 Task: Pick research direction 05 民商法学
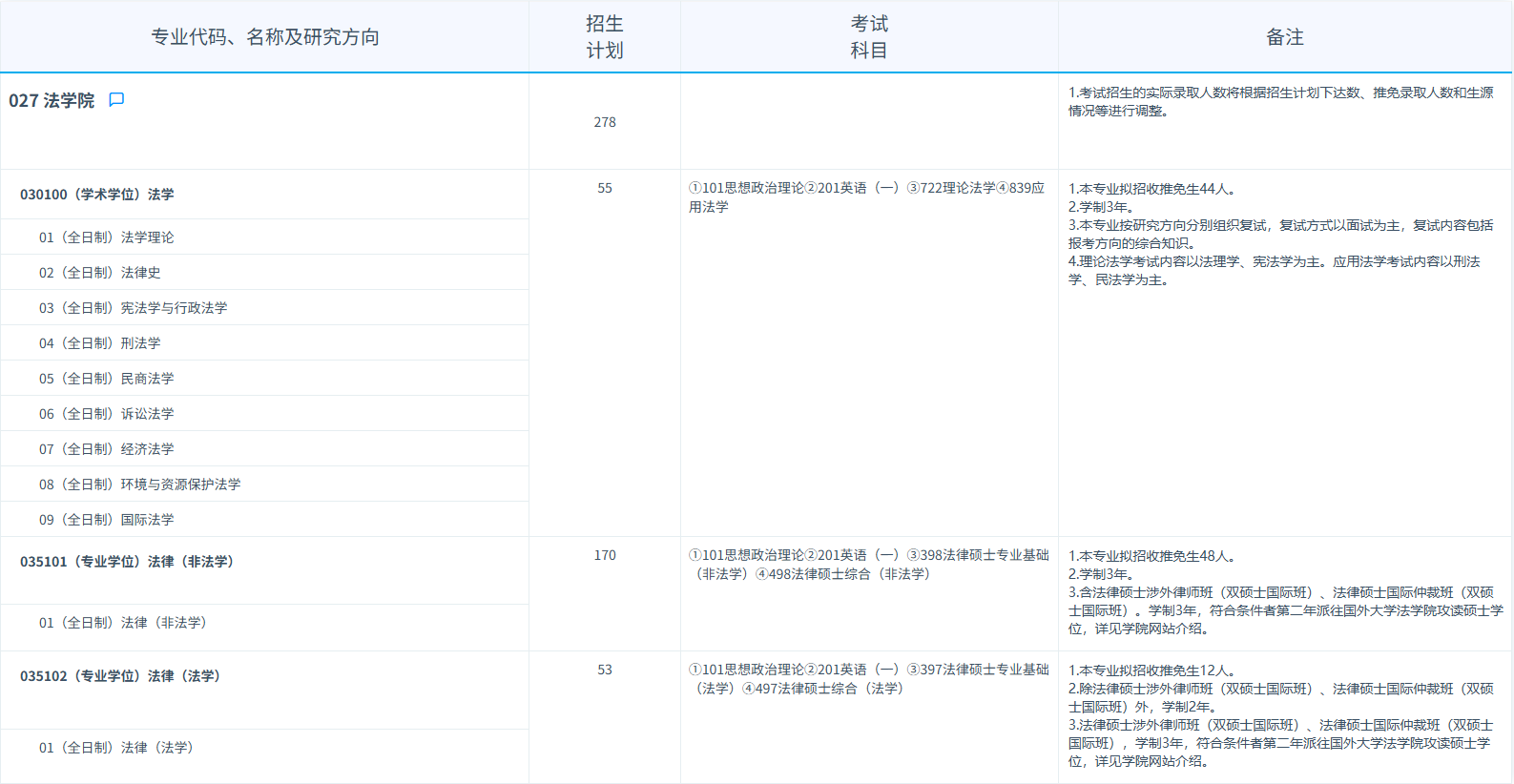107,379
